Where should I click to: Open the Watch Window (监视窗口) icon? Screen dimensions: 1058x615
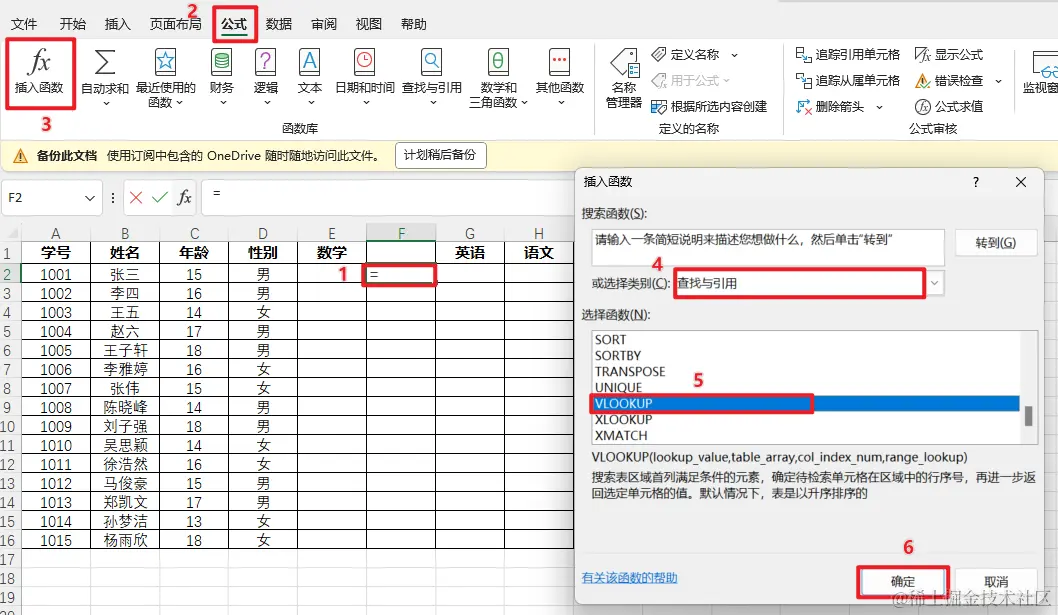(1043, 64)
